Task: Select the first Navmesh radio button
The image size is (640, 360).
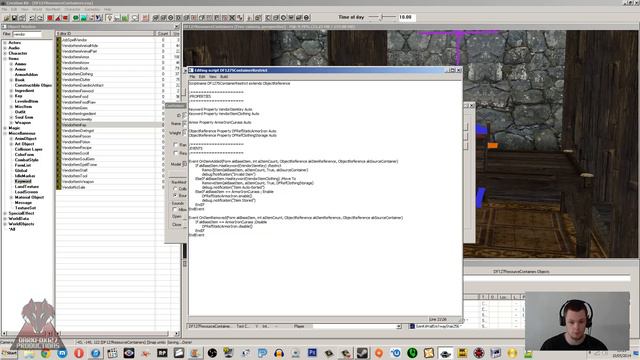Action: tap(176, 189)
